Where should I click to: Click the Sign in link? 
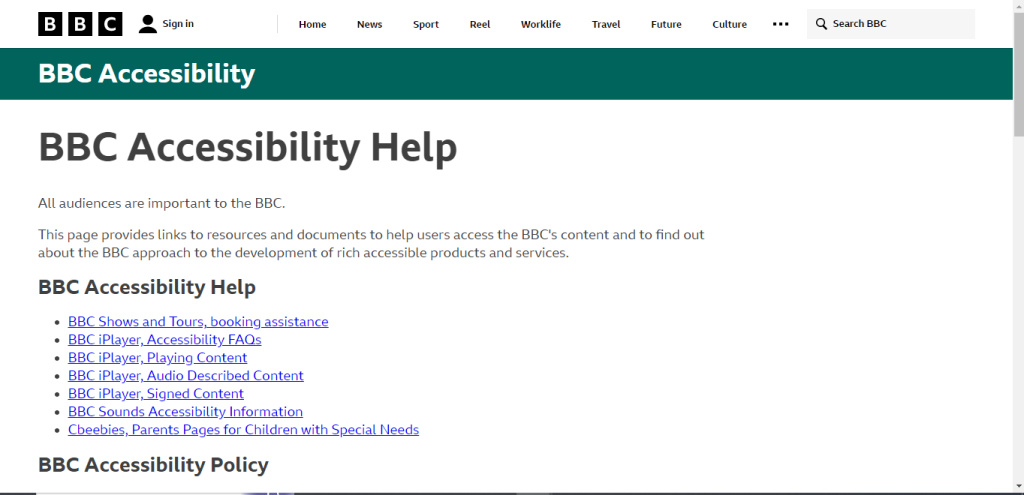coord(178,24)
